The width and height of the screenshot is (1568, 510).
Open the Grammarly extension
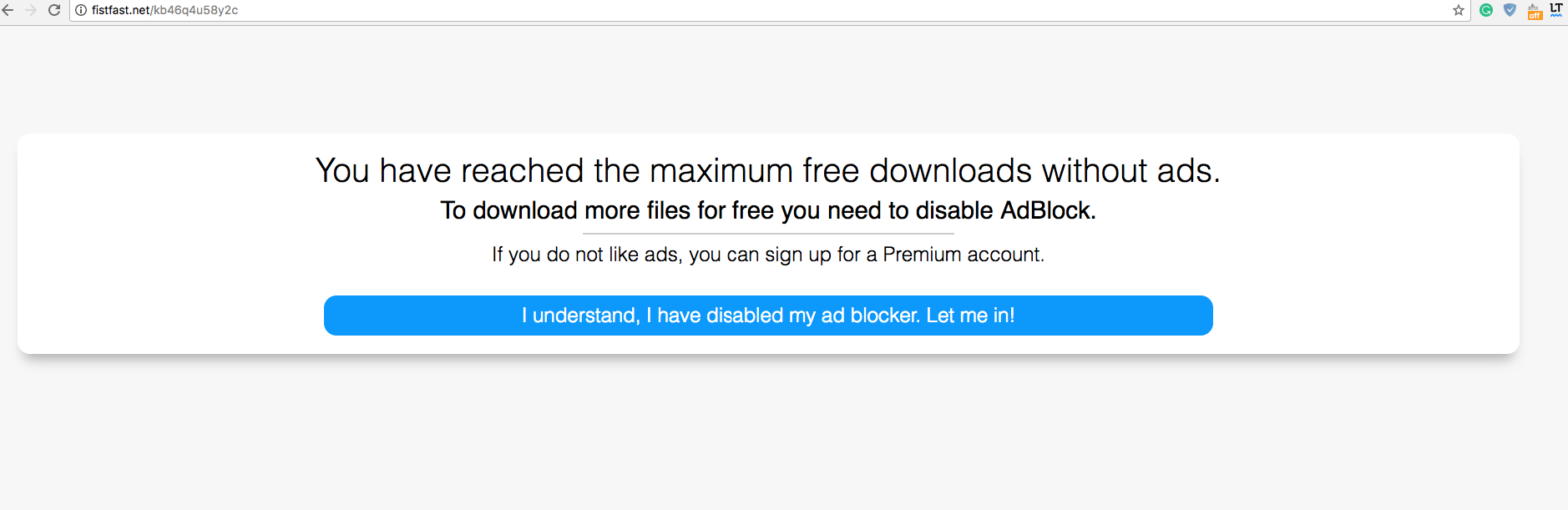point(1485,10)
